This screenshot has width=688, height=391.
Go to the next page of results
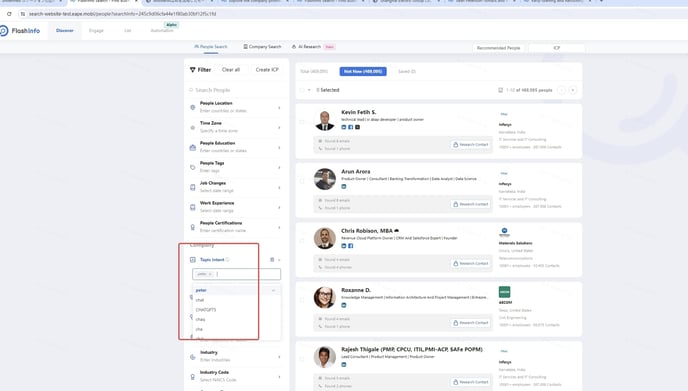coord(573,90)
